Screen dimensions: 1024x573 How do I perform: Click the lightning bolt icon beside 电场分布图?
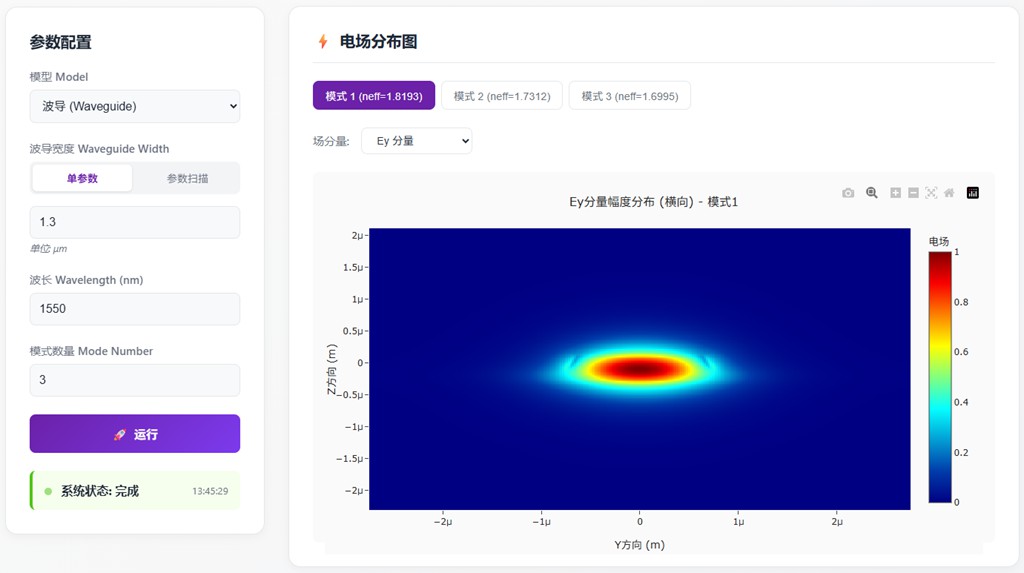323,42
